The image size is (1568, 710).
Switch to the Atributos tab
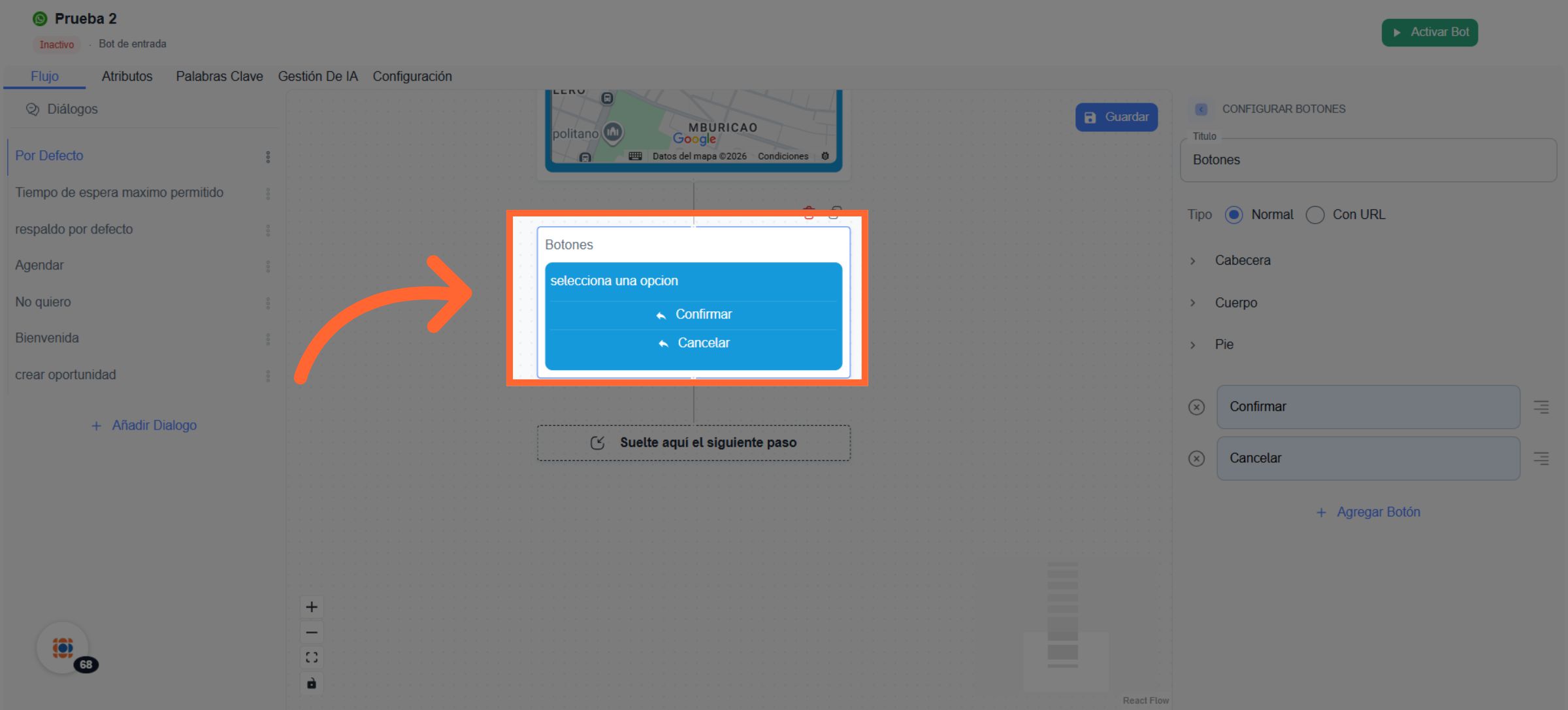(127, 76)
